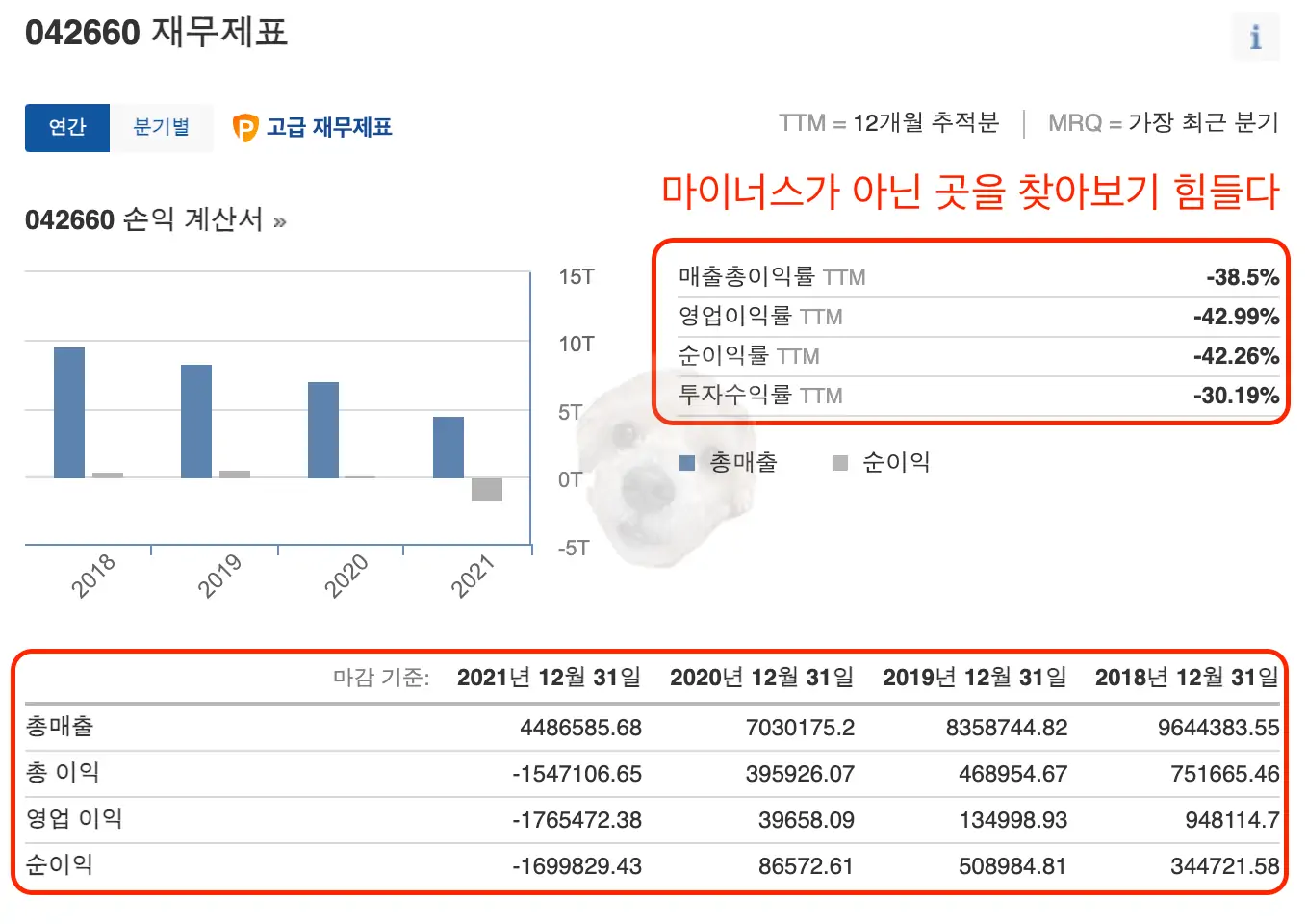This screenshot has width=1307, height=924.
Task: Open the 고급 재무제표 link
Action: pyautogui.click(x=327, y=127)
